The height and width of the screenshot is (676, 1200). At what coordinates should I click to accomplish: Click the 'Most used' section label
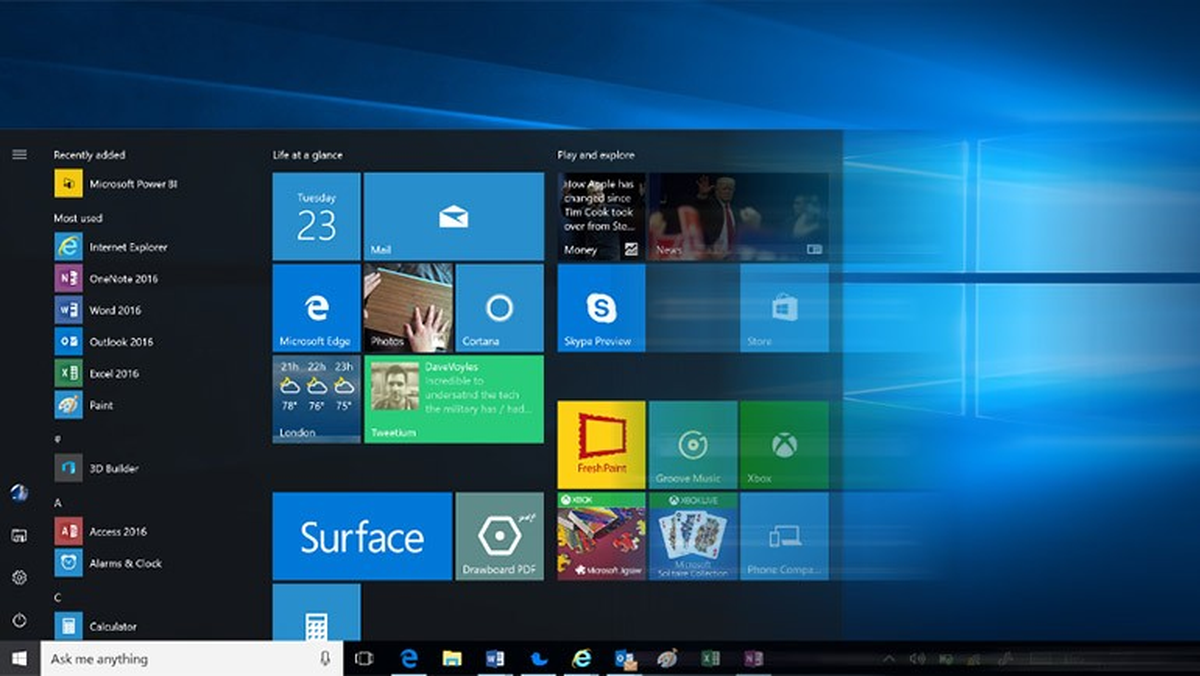78,218
